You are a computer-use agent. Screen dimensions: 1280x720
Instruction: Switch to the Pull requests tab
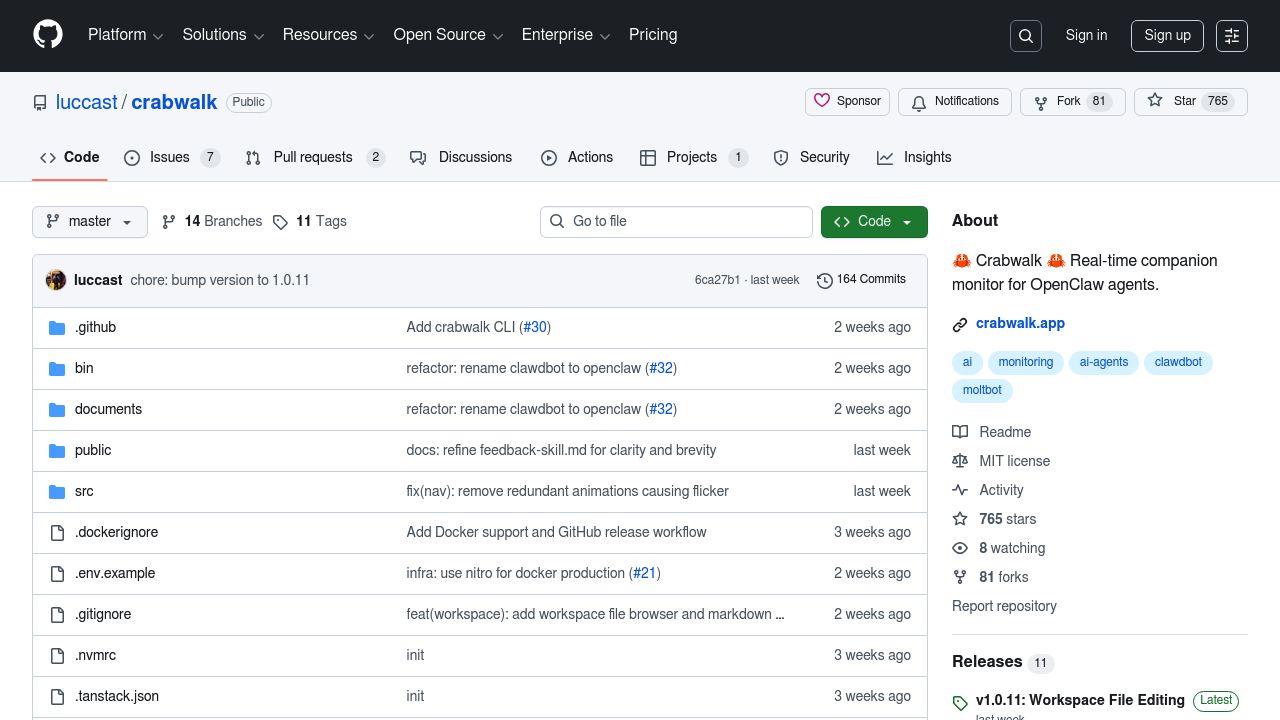(x=314, y=158)
